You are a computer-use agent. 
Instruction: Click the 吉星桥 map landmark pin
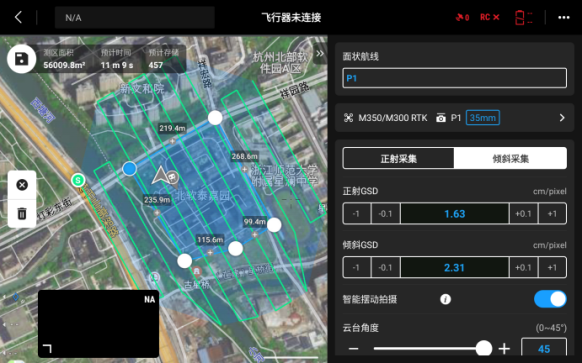point(197,272)
